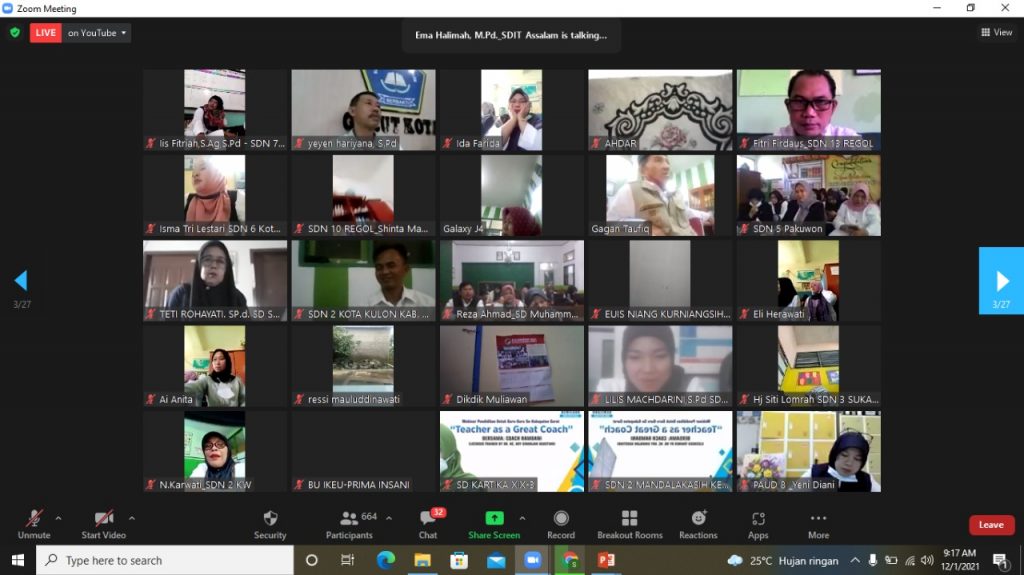Image resolution: width=1024 pixels, height=575 pixels.
Task: Unmute the microphone
Action: pos(34,523)
